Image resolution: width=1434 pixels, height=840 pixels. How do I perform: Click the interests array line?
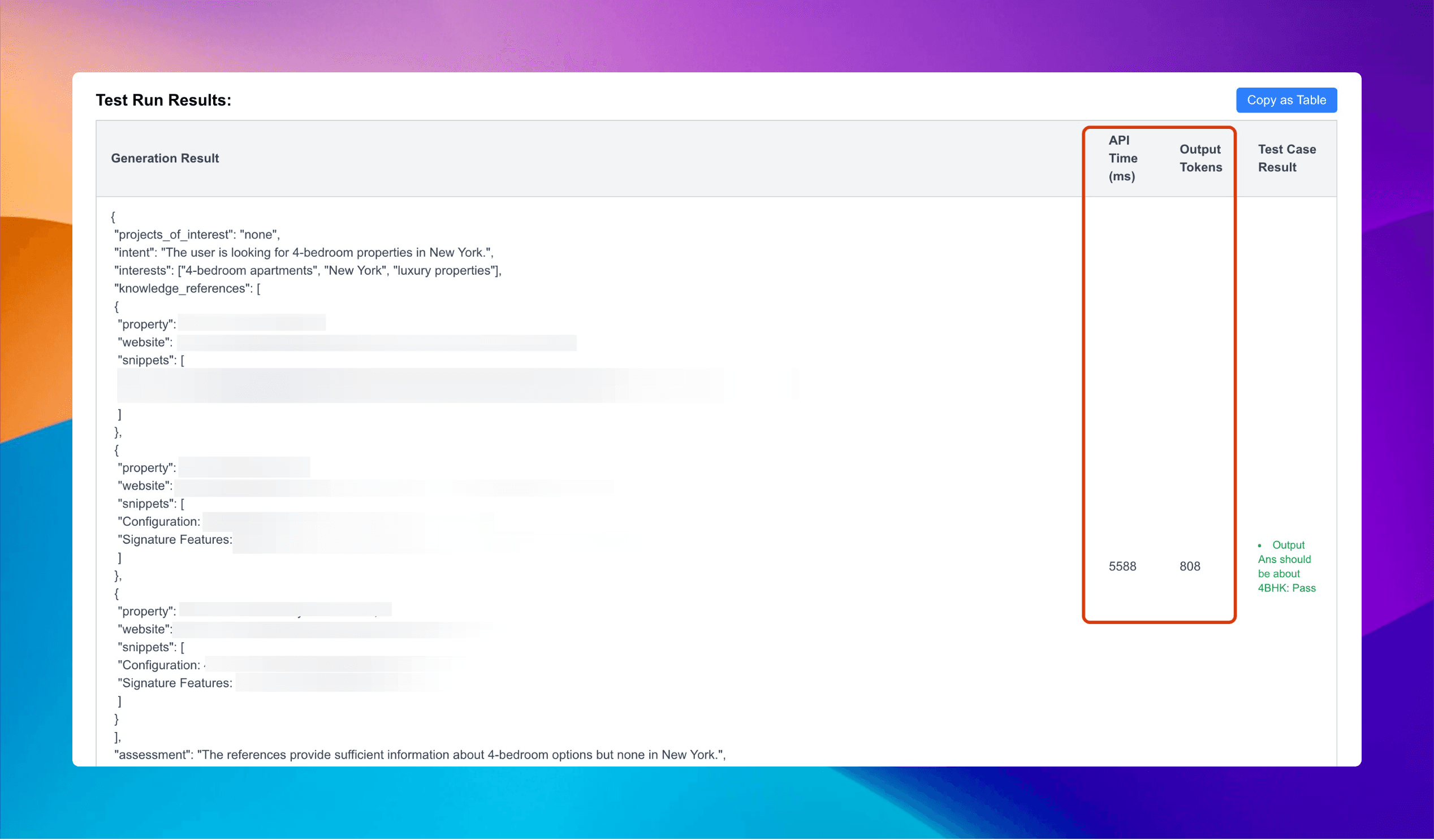tap(307, 271)
